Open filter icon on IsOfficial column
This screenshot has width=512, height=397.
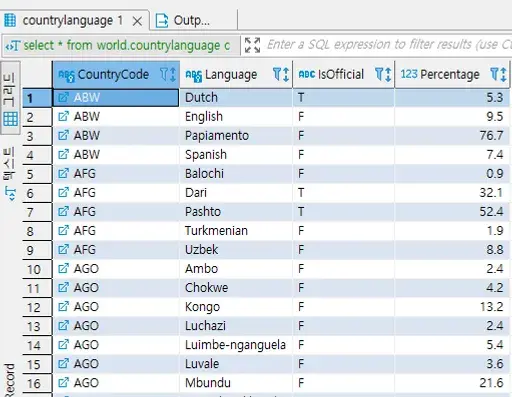click(x=379, y=74)
